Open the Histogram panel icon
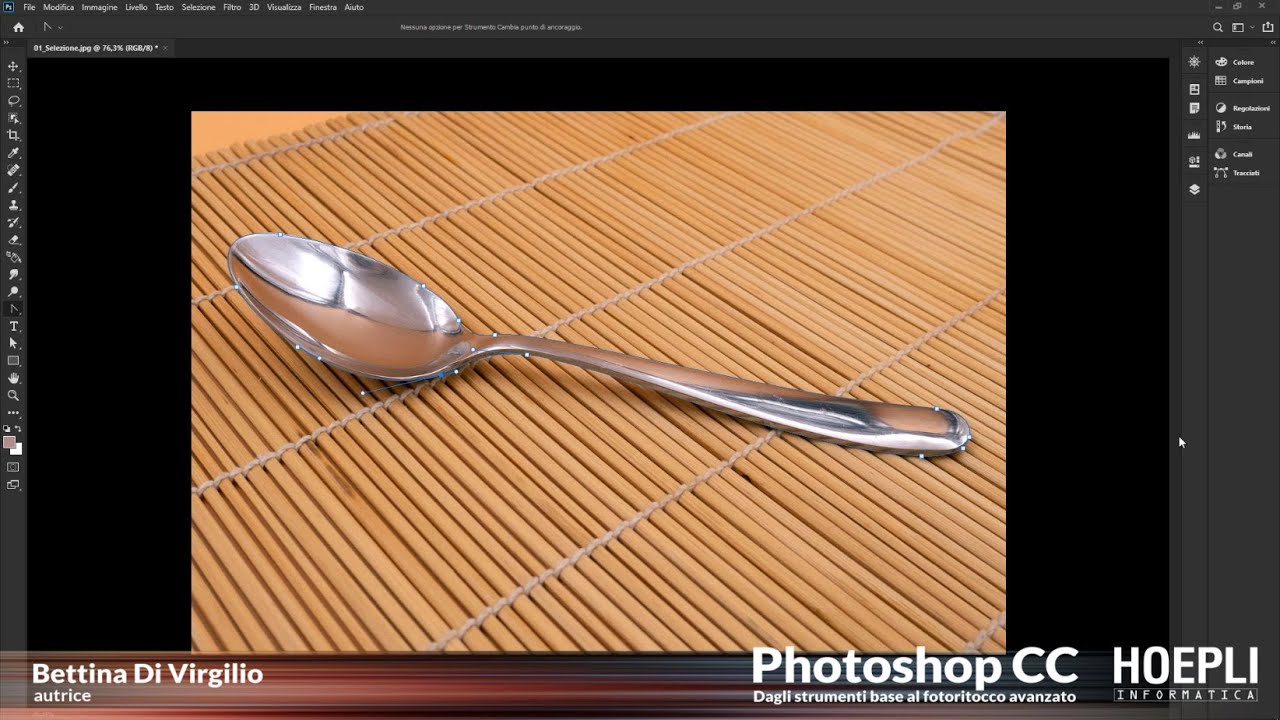This screenshot has width=1280, height=720. 1194,135
